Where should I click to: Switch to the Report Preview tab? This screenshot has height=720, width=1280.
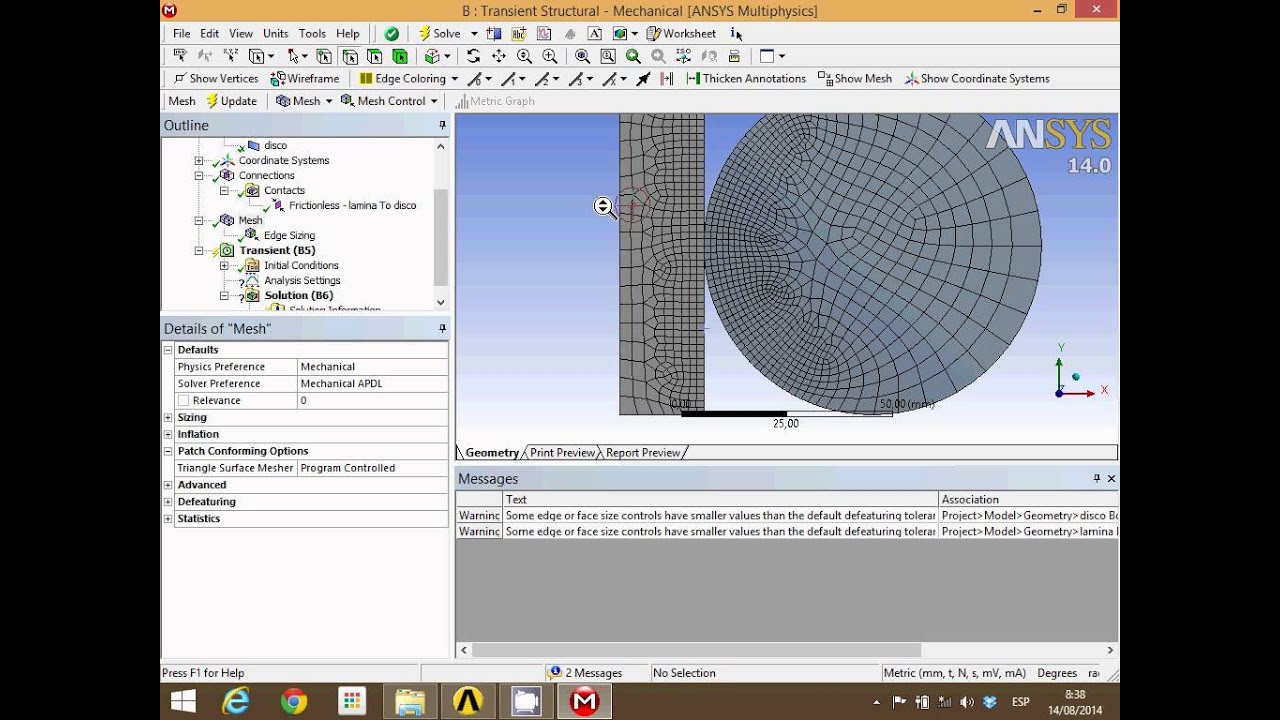click(643, 453)
